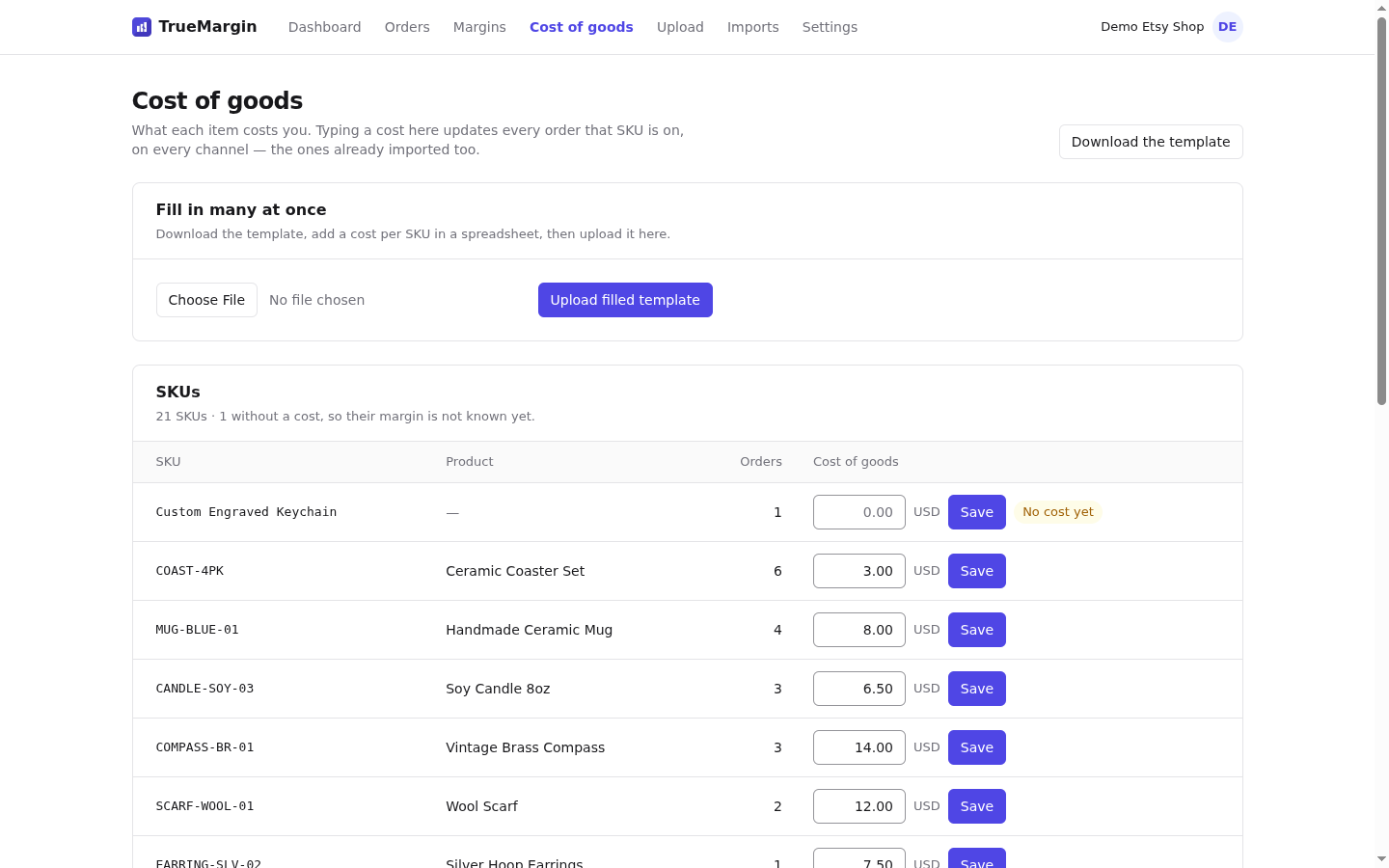Click the Choose File button
The height and width of the screenshot is (868, 1389).
[206, 300]
